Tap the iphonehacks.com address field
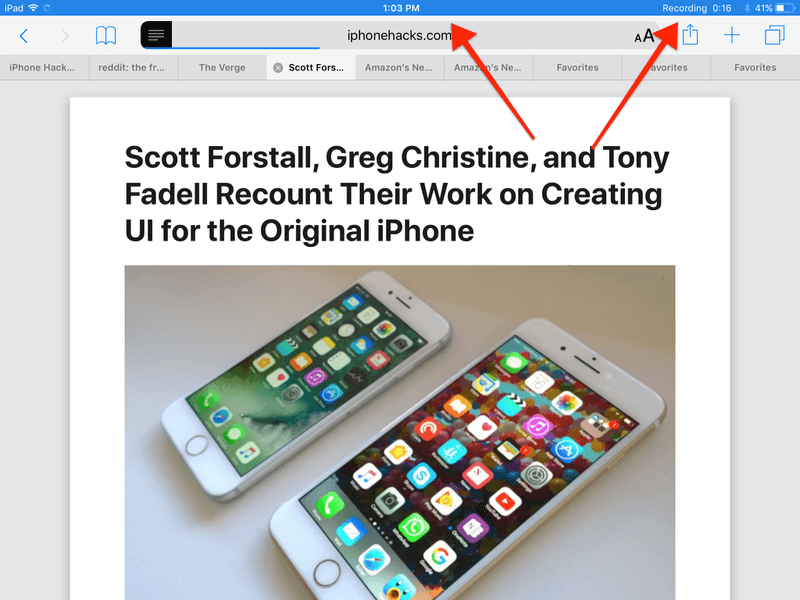Screen dimensions: 800x600 coord(399,35)
